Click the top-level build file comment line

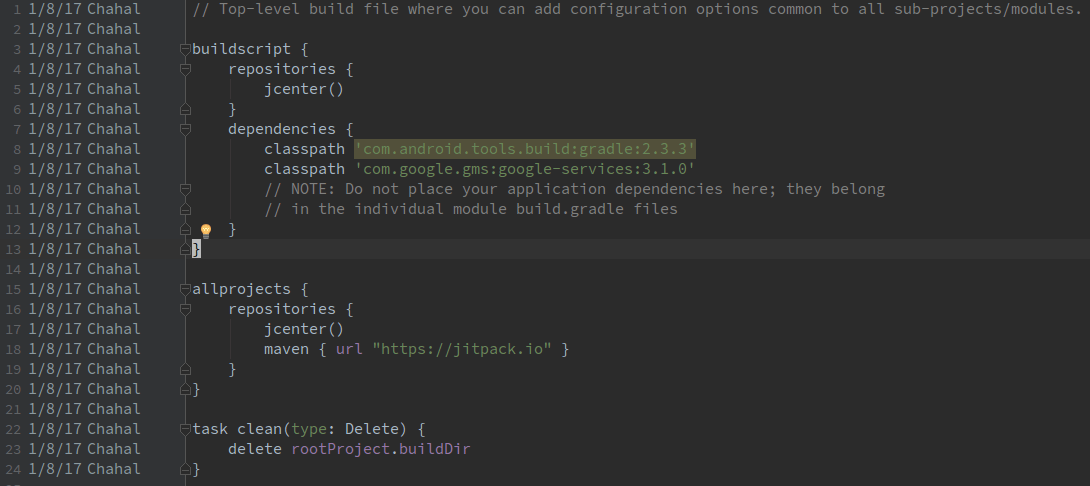[630, 9]
